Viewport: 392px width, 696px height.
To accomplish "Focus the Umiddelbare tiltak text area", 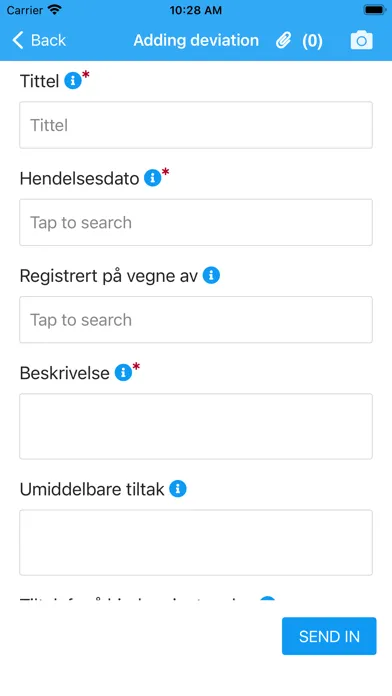I will (196, 542).
